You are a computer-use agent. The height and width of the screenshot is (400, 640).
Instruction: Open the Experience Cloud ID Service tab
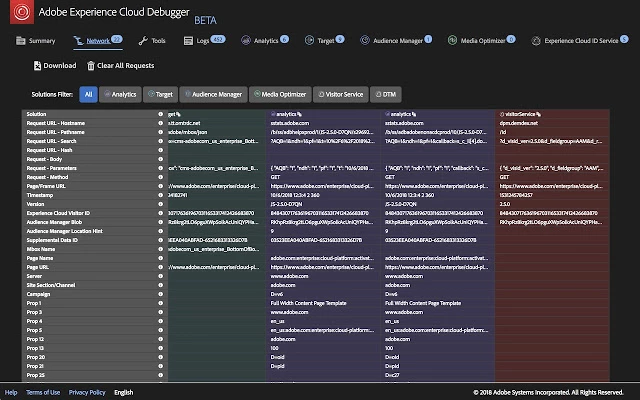coord(580,40)
